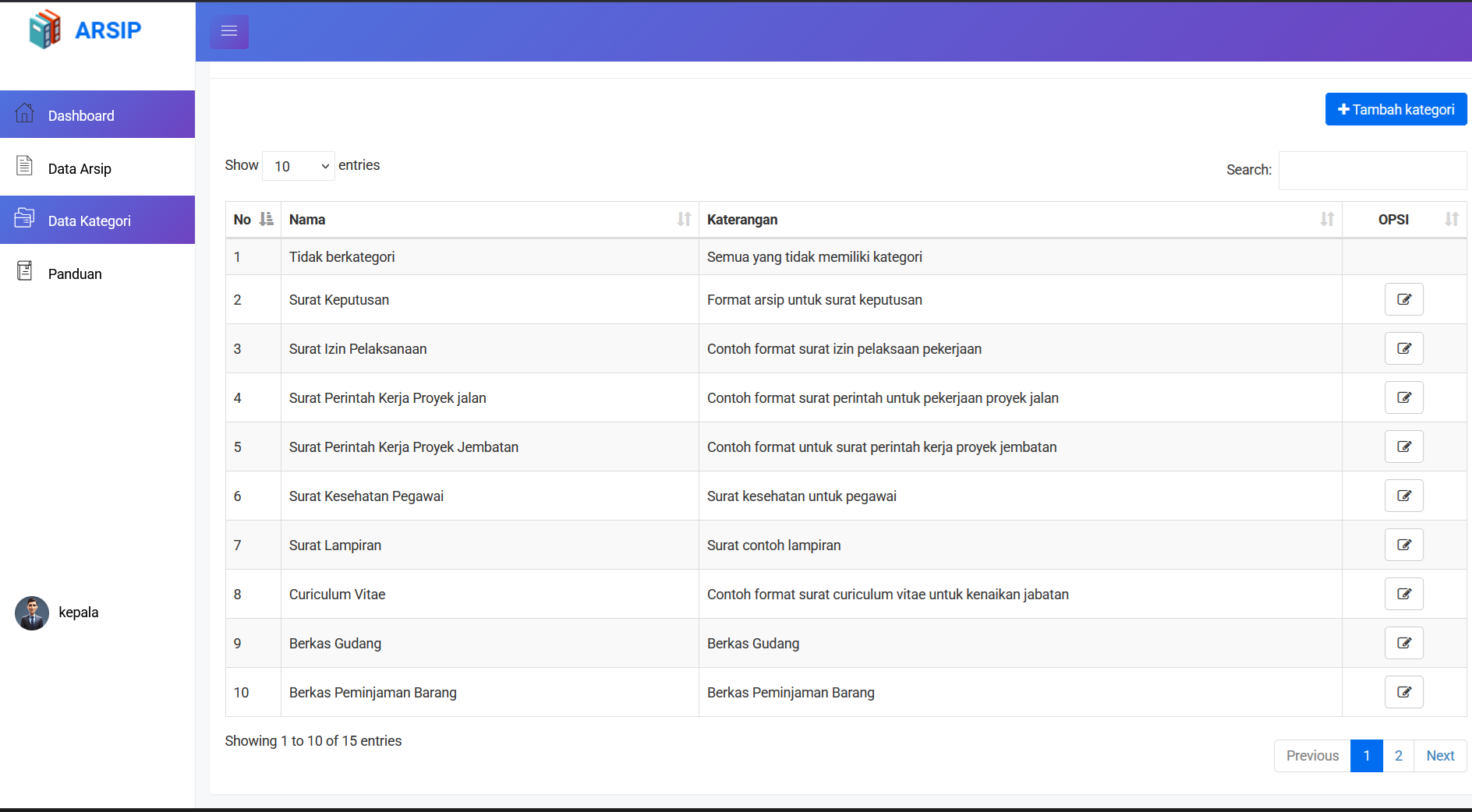Go to page 2 of entries
1472x812 pixels.
(1399, 756)
